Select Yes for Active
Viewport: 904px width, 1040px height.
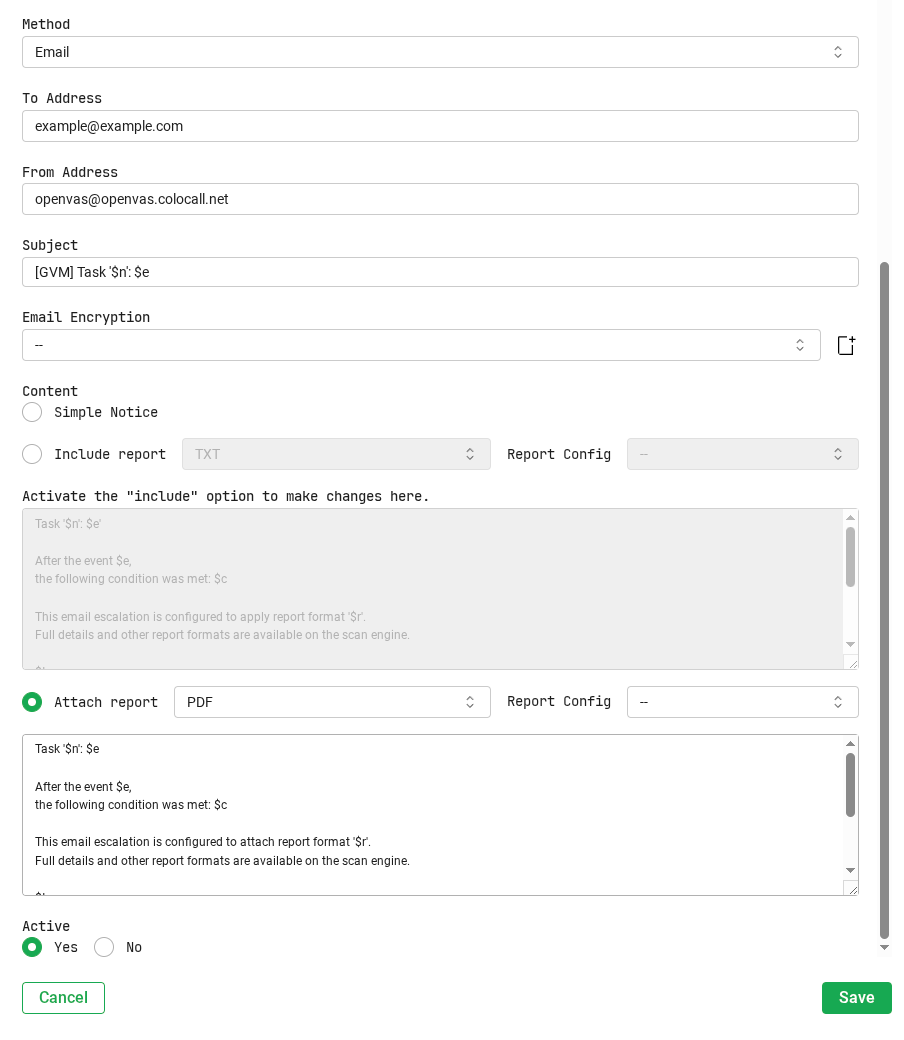[32, 946]
